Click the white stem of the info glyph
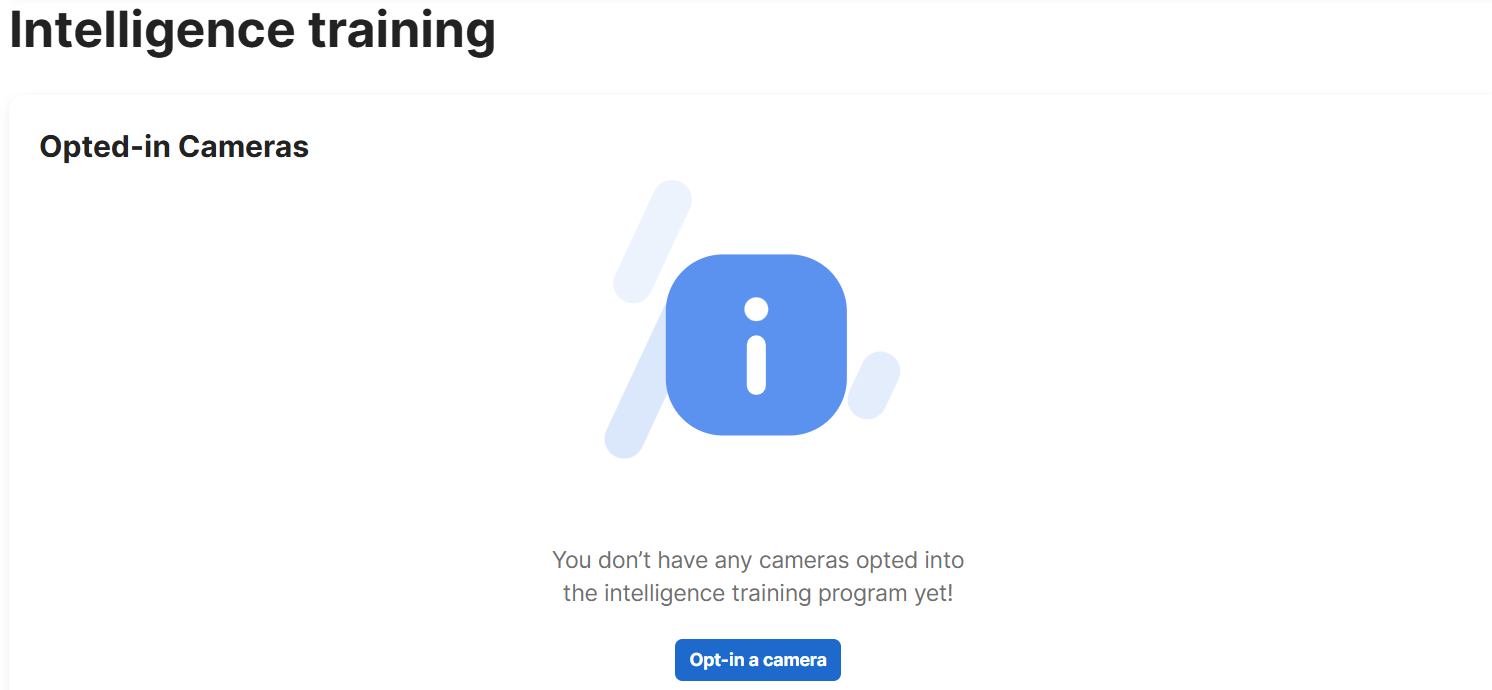 pyautogui.click(x=756, y=365)
